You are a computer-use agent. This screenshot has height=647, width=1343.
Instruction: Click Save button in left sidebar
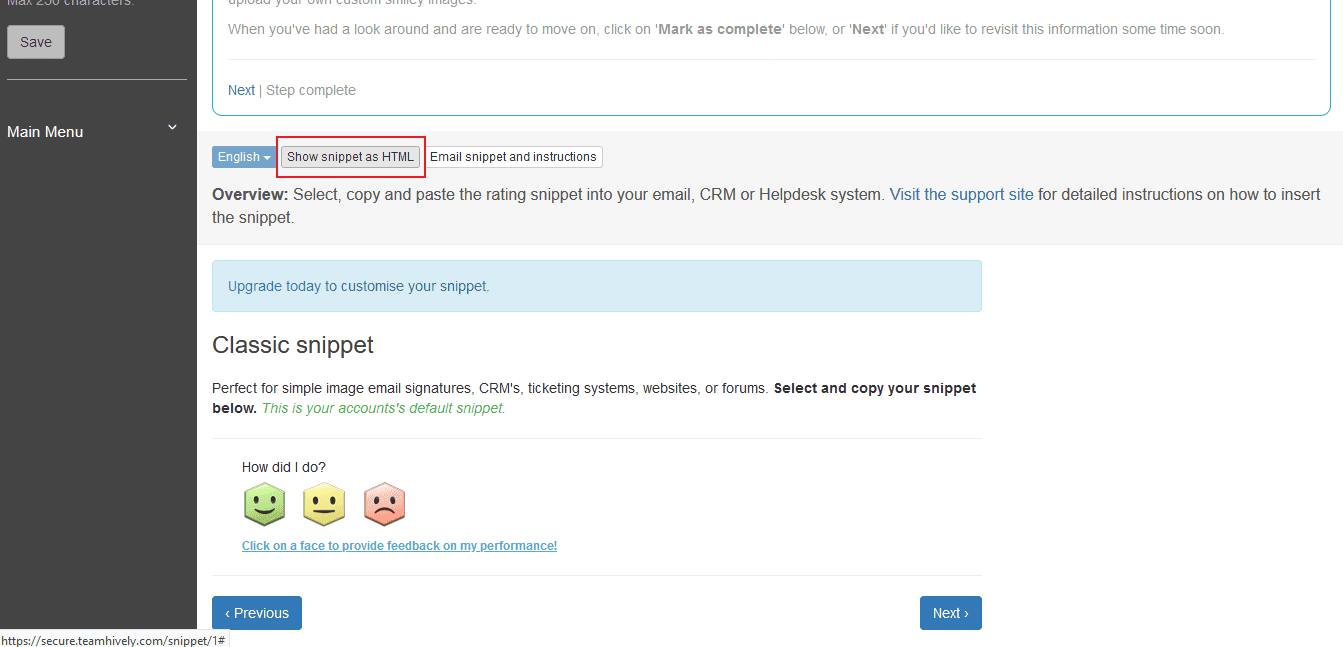[36, 42]
